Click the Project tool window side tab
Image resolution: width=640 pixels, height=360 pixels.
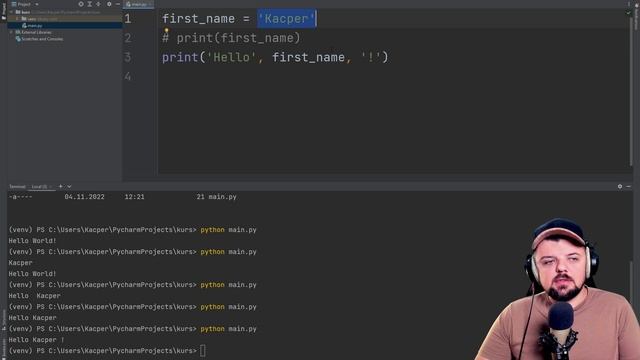click(4, 11)
